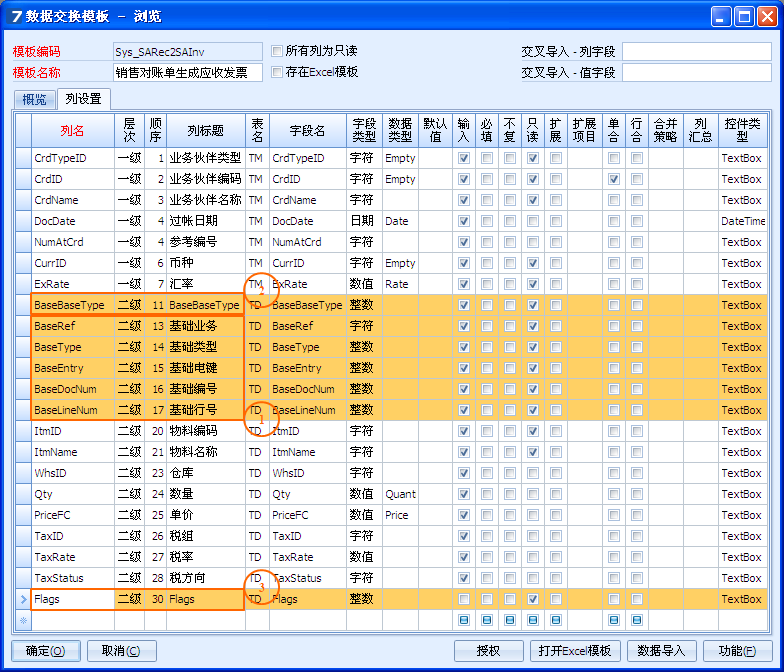The width and height of the screenshot is (784, 672).
Task: Select the BaseDocNum cell in 列名
Action: (x=73, y=389)
